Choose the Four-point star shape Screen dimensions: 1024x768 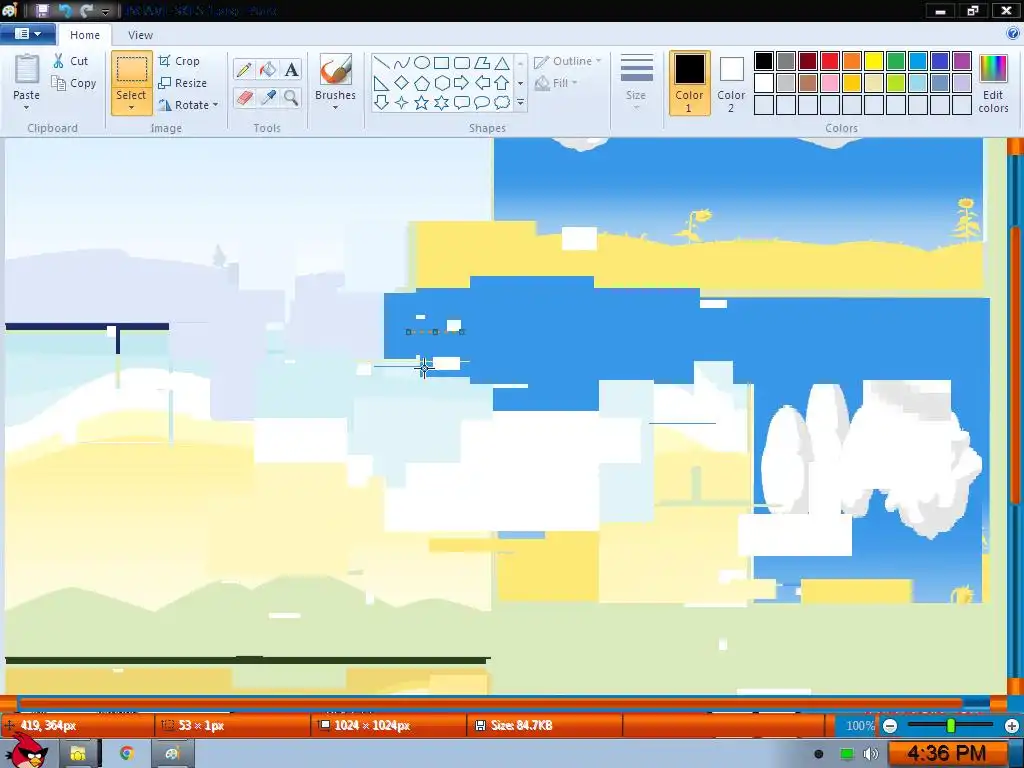pos(402,103)
